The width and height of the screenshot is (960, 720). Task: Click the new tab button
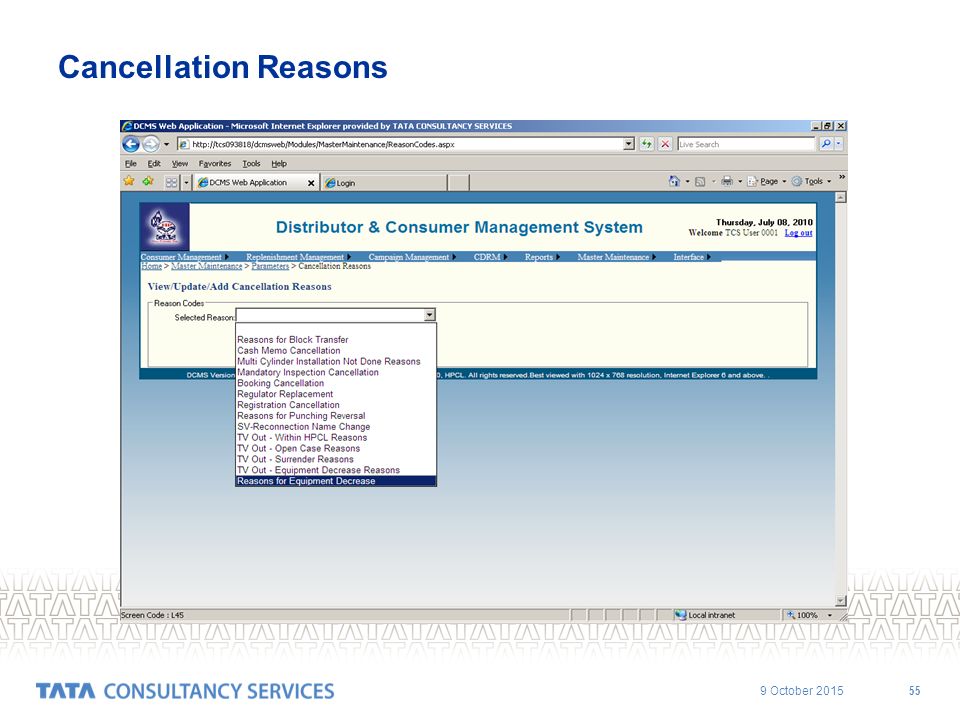pos(459,182)
